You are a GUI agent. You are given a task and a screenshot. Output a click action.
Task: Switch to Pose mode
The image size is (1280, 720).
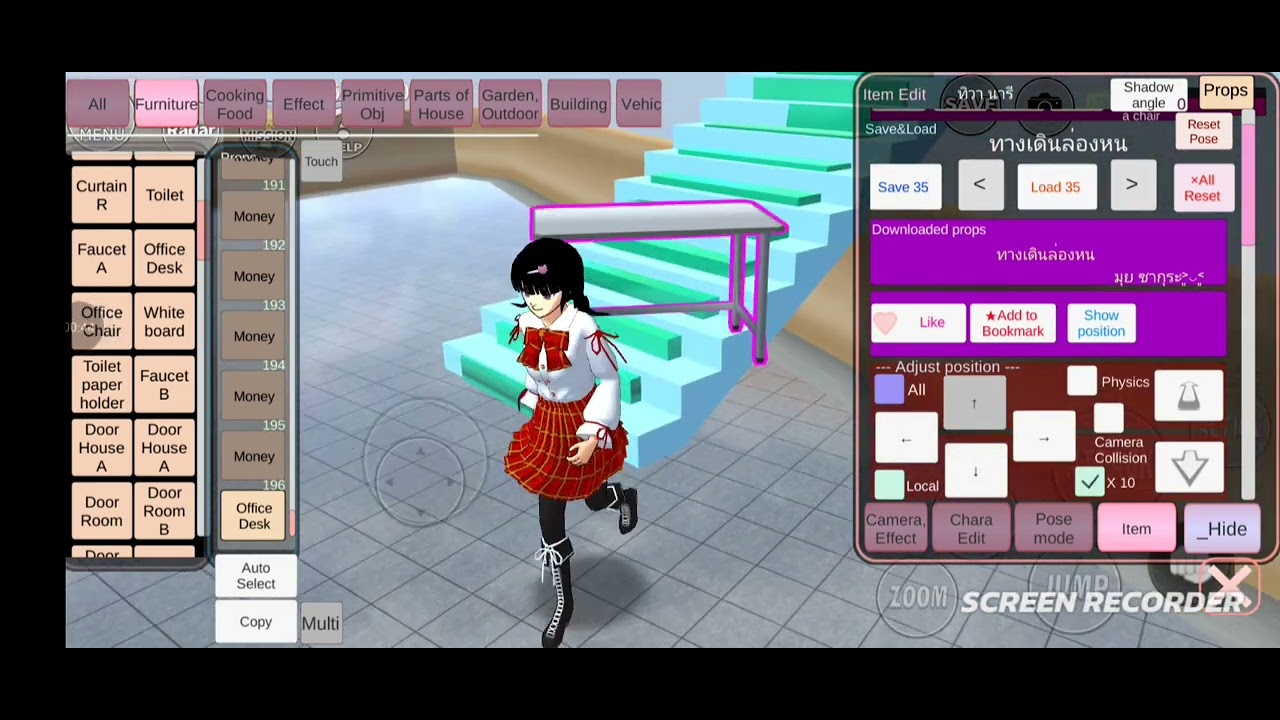(x=1053, y=529)
